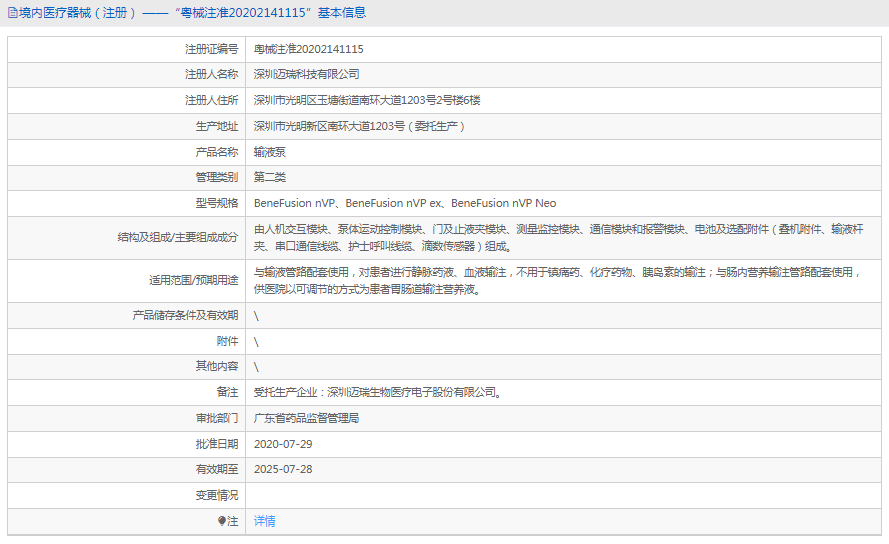The image size is (889, 544).
Task: Select approval department 广东省药品监督管理局
Action: (306, 418)
